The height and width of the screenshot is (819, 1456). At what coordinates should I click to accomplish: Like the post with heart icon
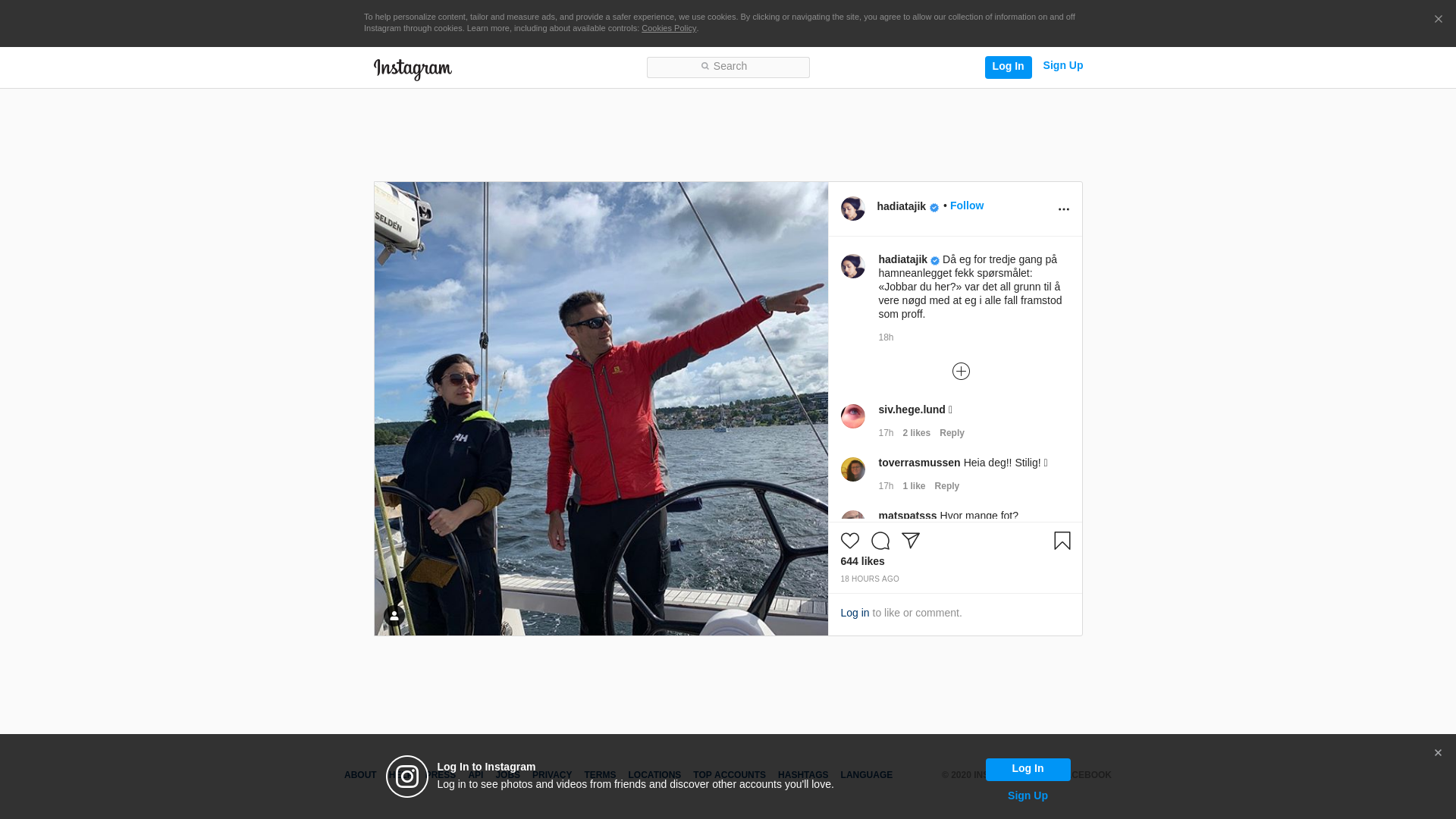(x=849, y=541)
